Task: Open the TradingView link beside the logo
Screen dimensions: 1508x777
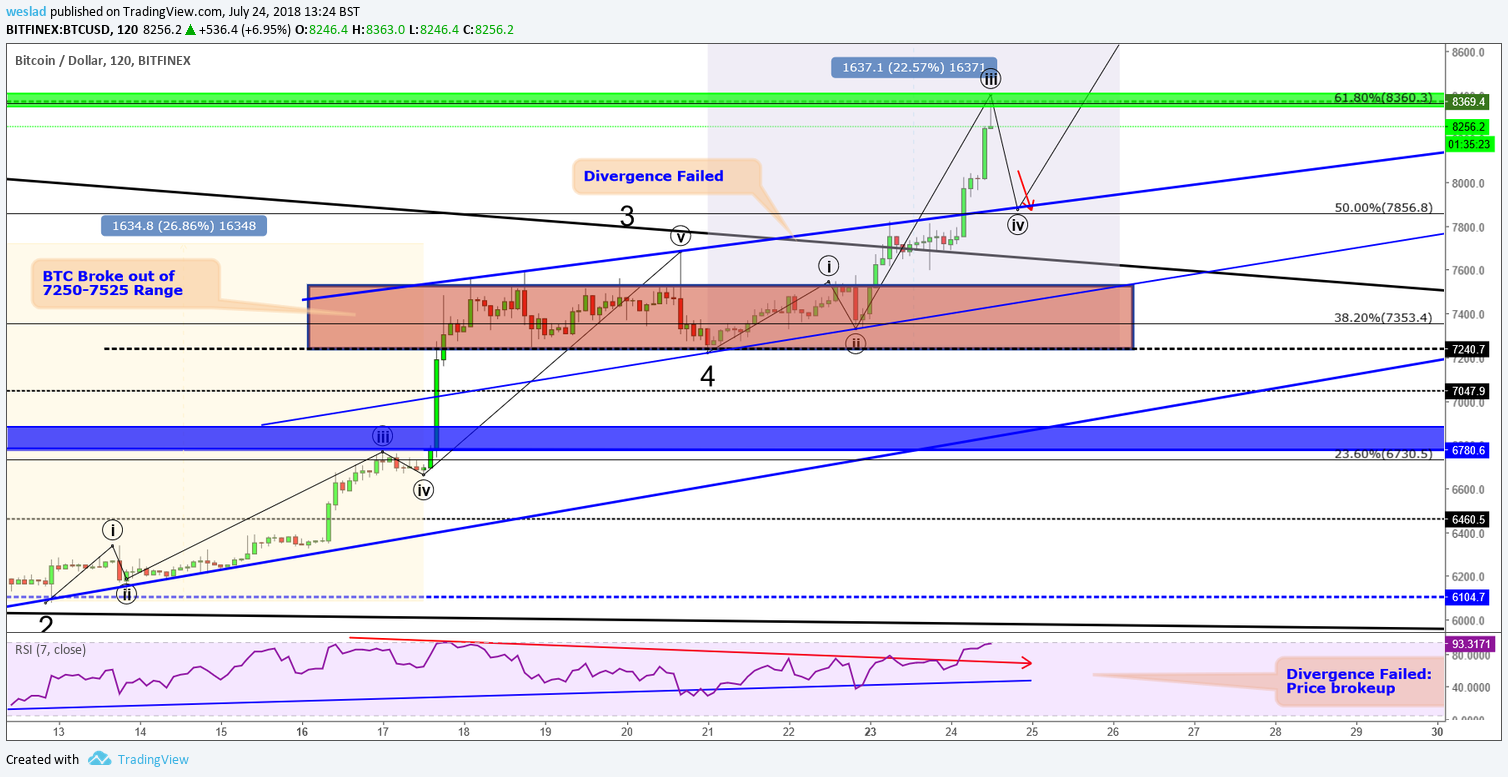Action: (x=153, y=759)
